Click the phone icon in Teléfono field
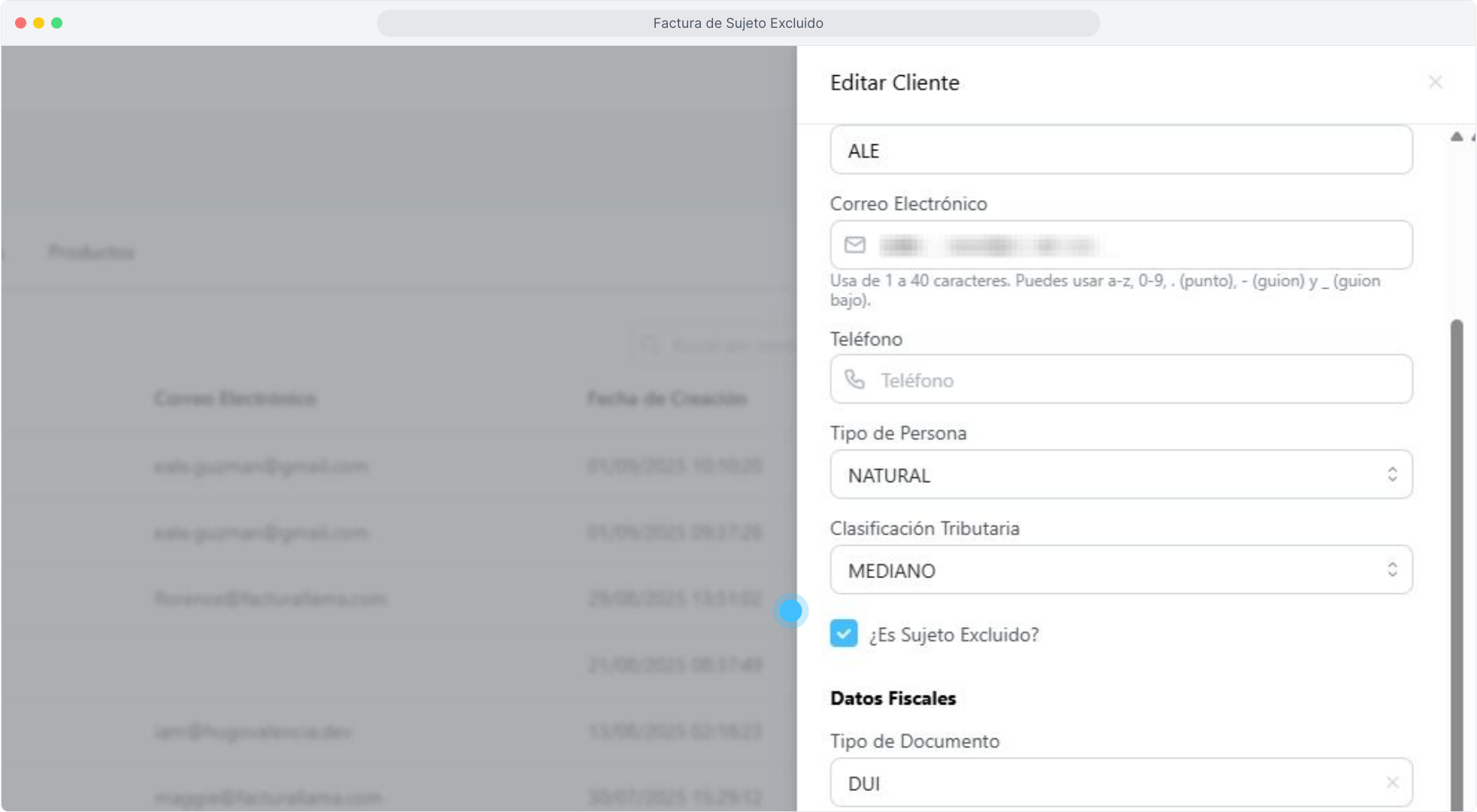This screenshot has height=812, width=1477. tap(854, 380)
